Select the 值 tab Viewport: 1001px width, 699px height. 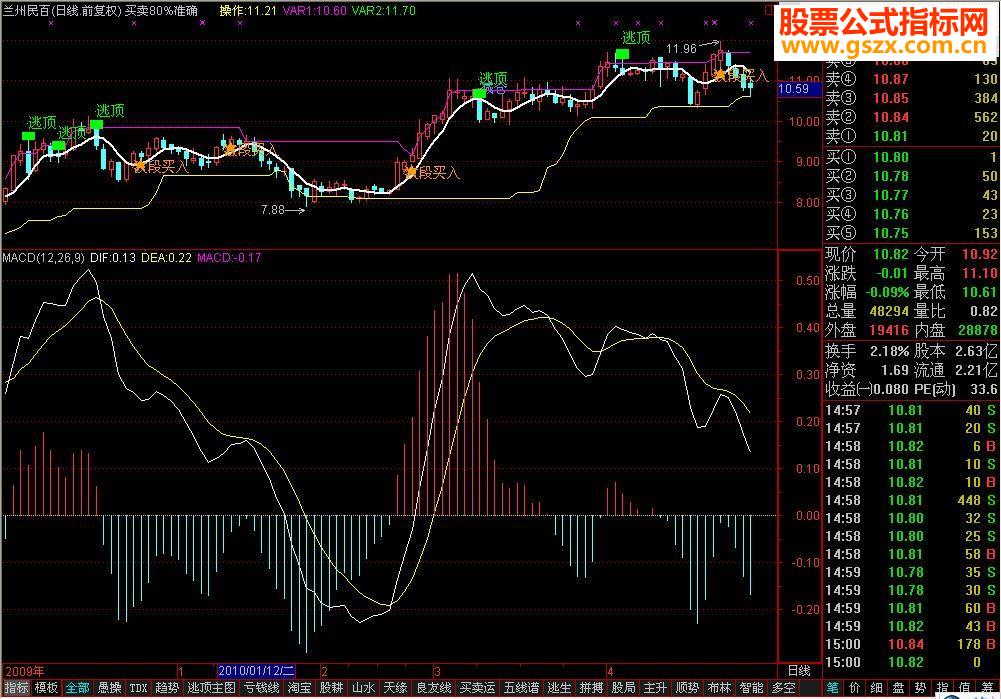coord(964,688)
